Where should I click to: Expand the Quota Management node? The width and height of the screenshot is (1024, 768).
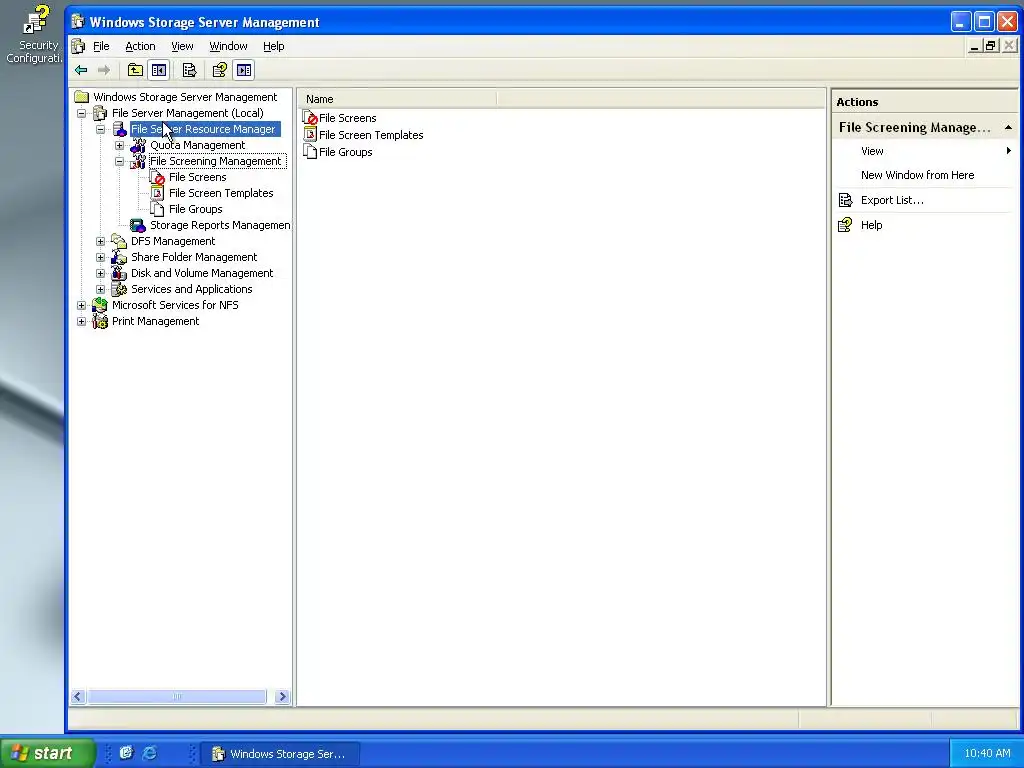(x=120, y=145)
